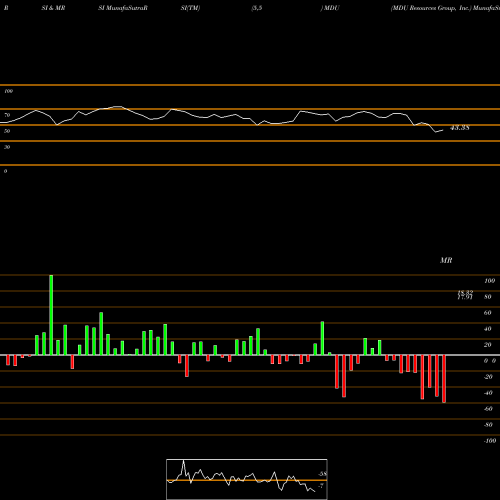Viewport: 500px width, 500px height.
Task: Click the last red bar in MR chart
Action: 444,379
